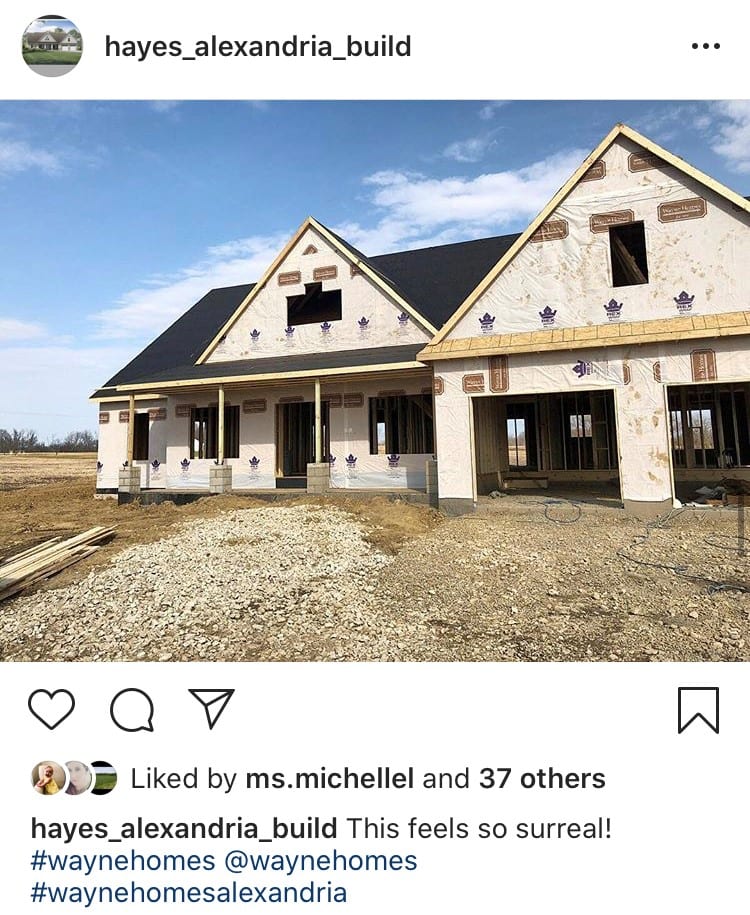Tap second liker avatar thumbnail

[x=77, y=778]
